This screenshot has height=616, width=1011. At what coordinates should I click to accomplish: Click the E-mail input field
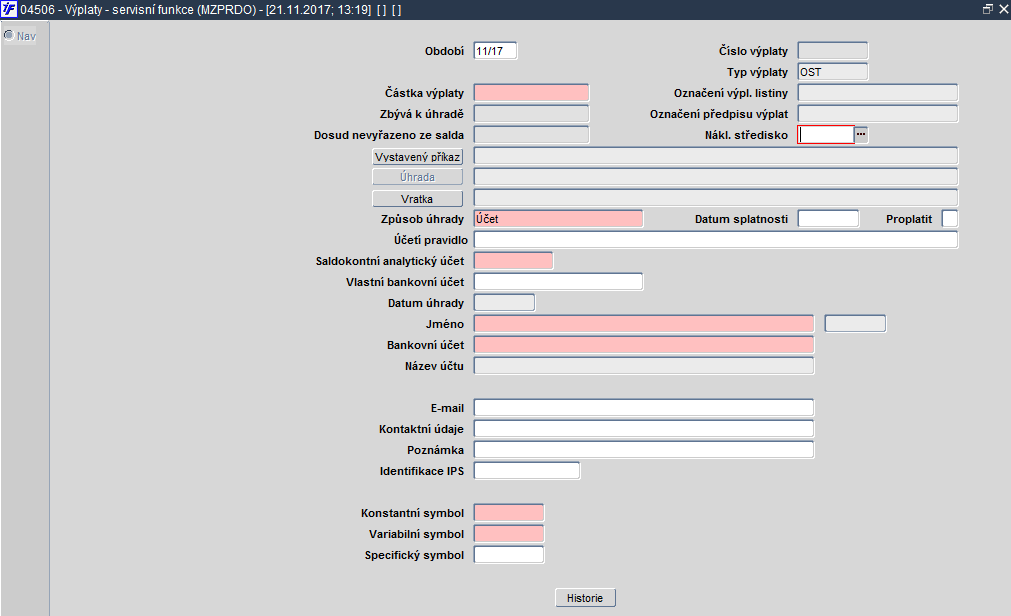[x=643, y=408]
